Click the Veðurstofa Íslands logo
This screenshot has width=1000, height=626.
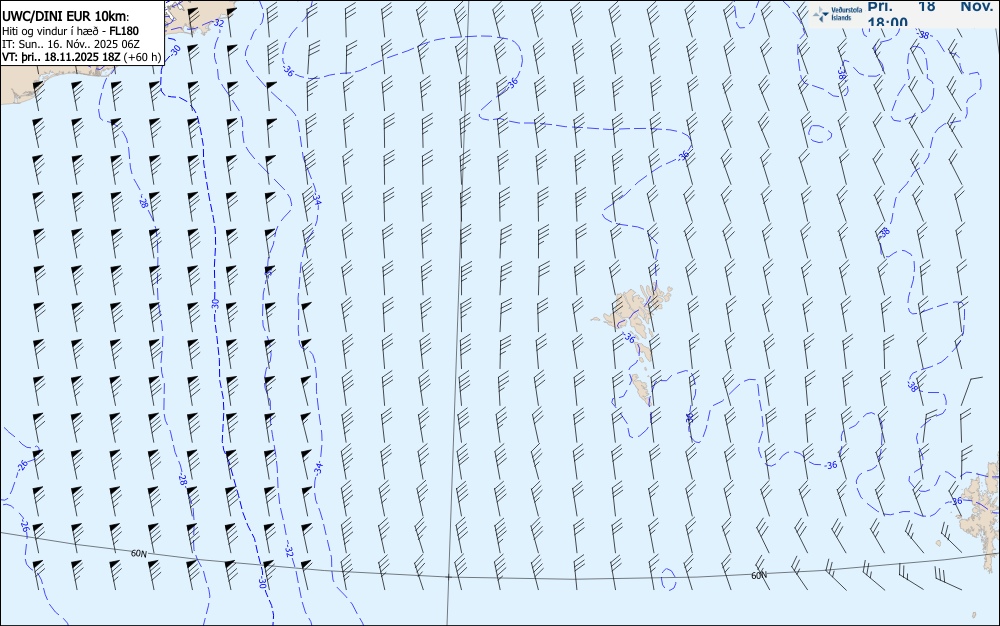pyautogui.click(x=837, y=13)
